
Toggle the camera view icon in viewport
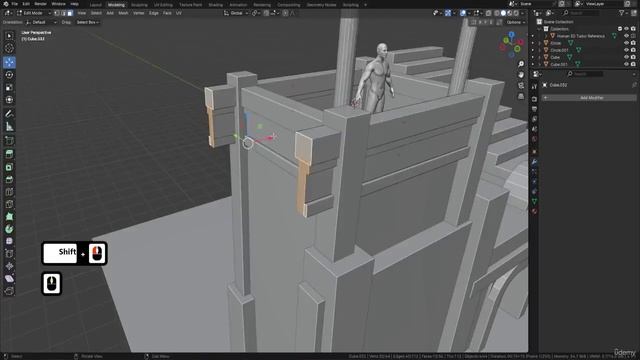point(521,85)
